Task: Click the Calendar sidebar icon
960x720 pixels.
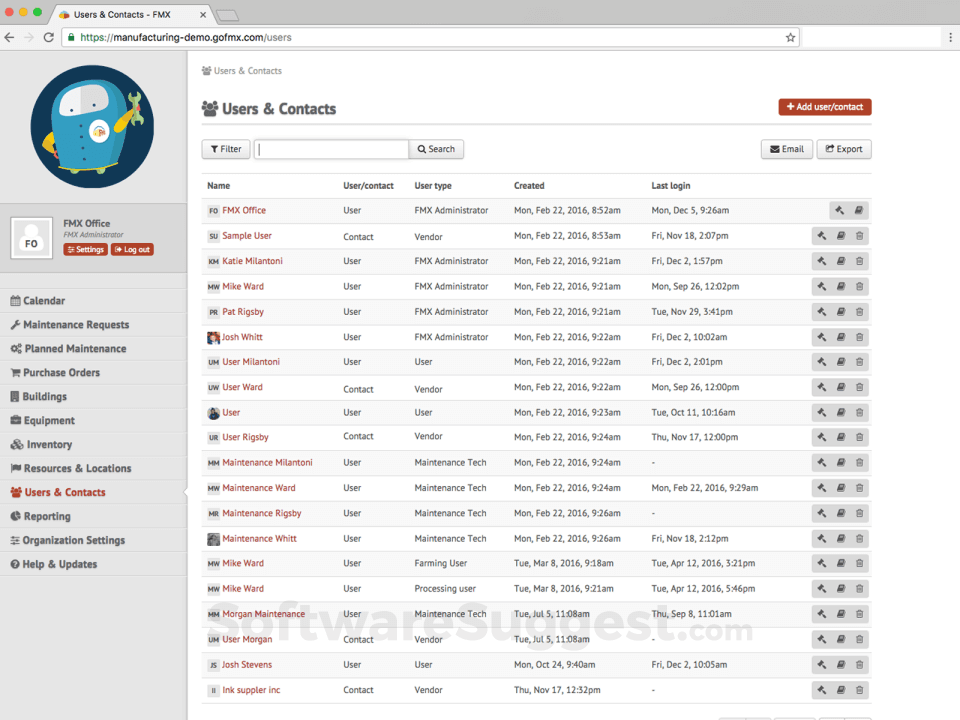Action: coord(15,300)
